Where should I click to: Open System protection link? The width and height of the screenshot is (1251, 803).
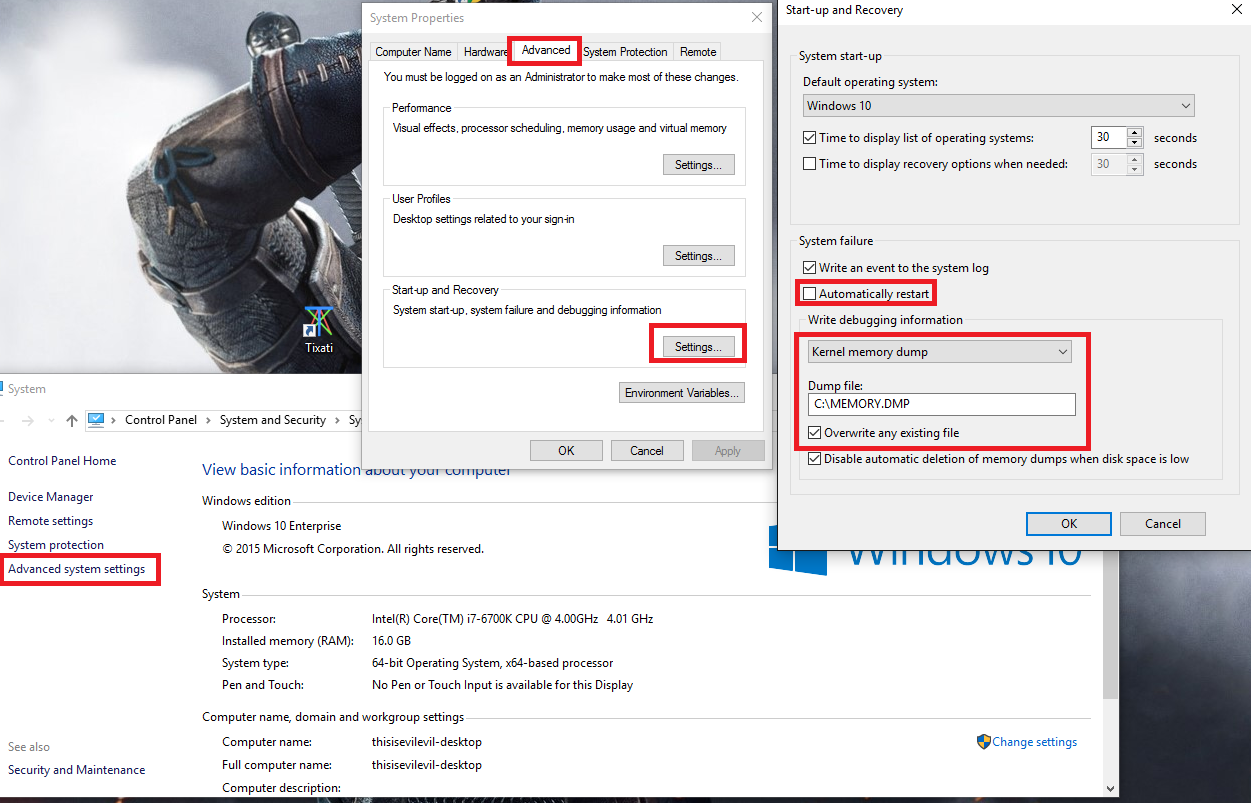tap(56, 545)
